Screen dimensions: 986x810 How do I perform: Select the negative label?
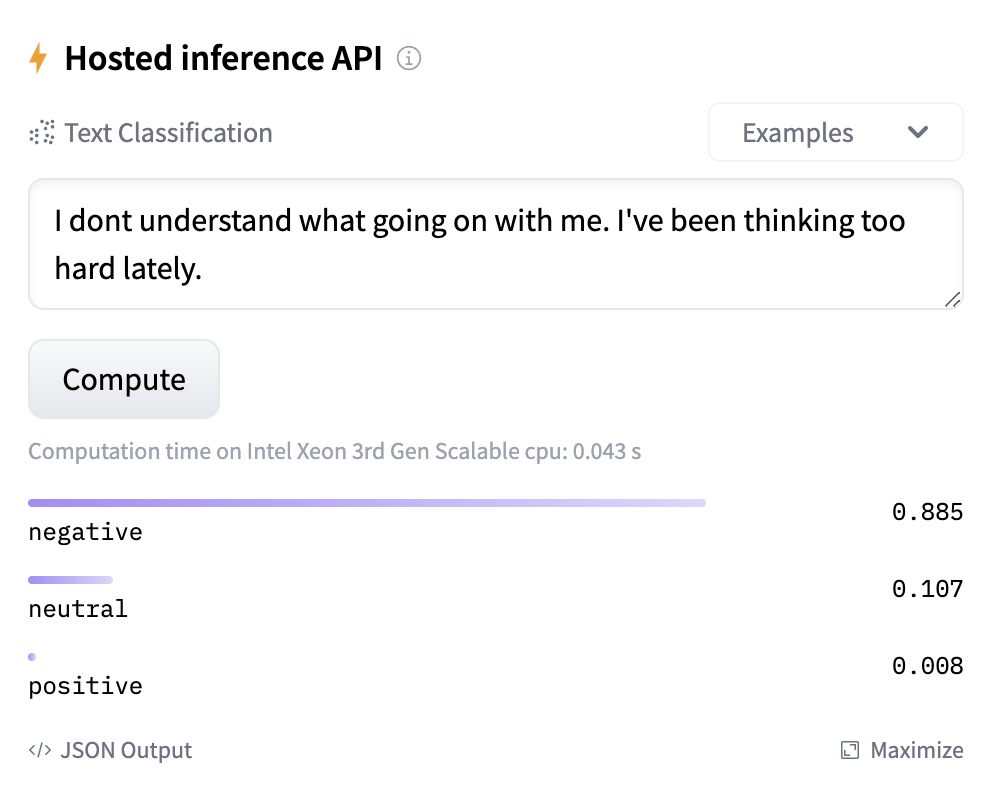click(x=85, y=532)
